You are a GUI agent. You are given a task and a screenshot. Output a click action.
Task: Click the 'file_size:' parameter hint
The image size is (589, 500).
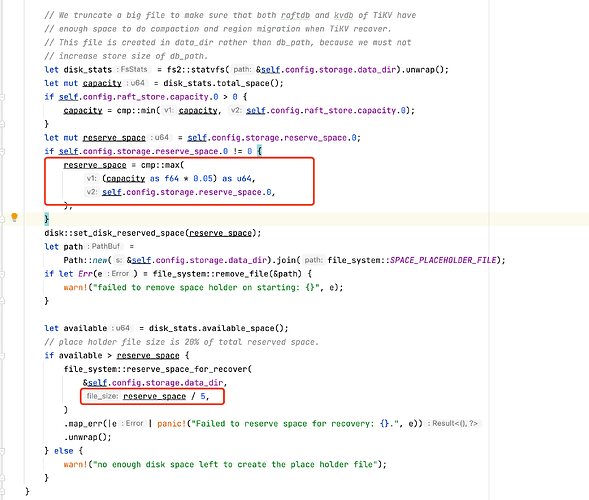(x=102, y=396)
